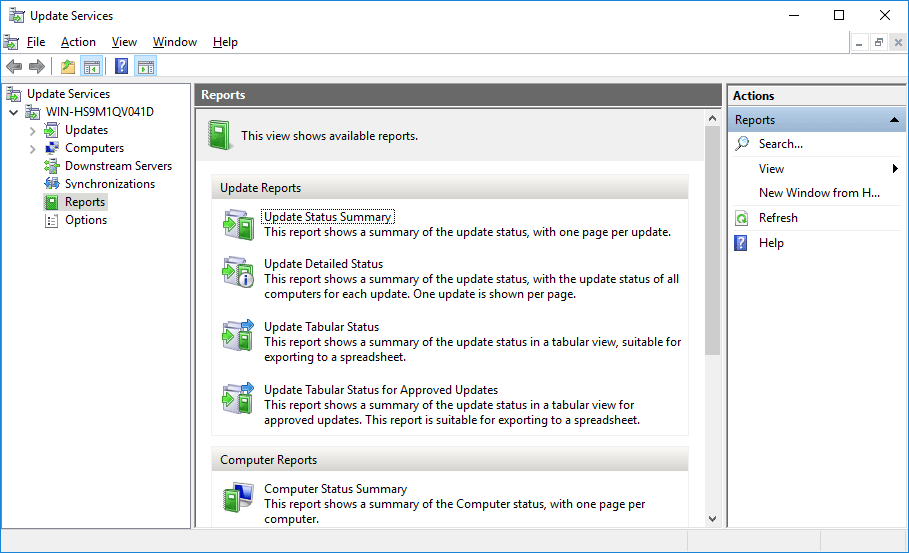This screenshot has height=553, width=909.
Task: Collapse the WIN-HS9M1QV041D server node
Action: point(13,112)
